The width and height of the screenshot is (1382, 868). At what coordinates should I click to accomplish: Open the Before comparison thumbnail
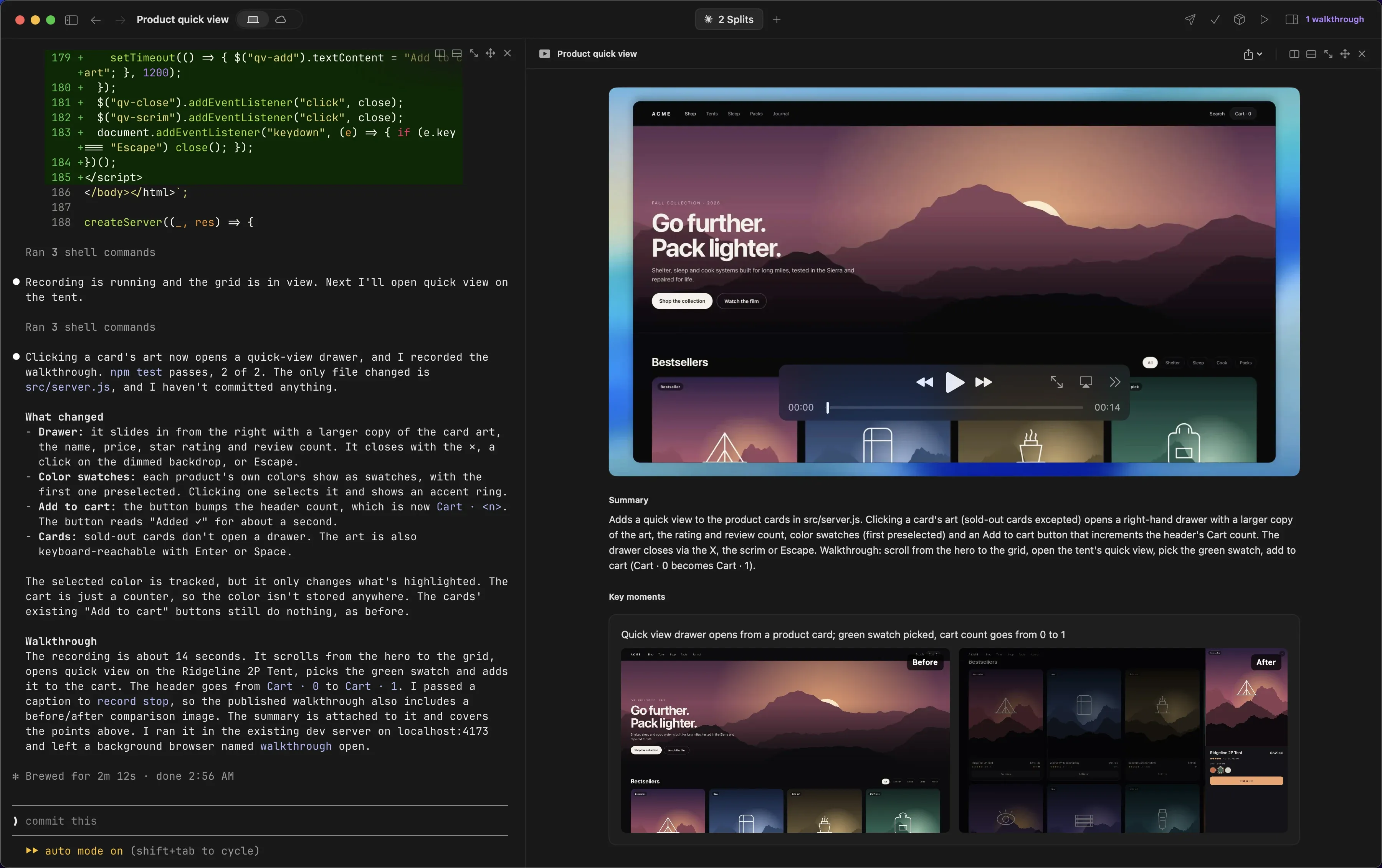785,740
